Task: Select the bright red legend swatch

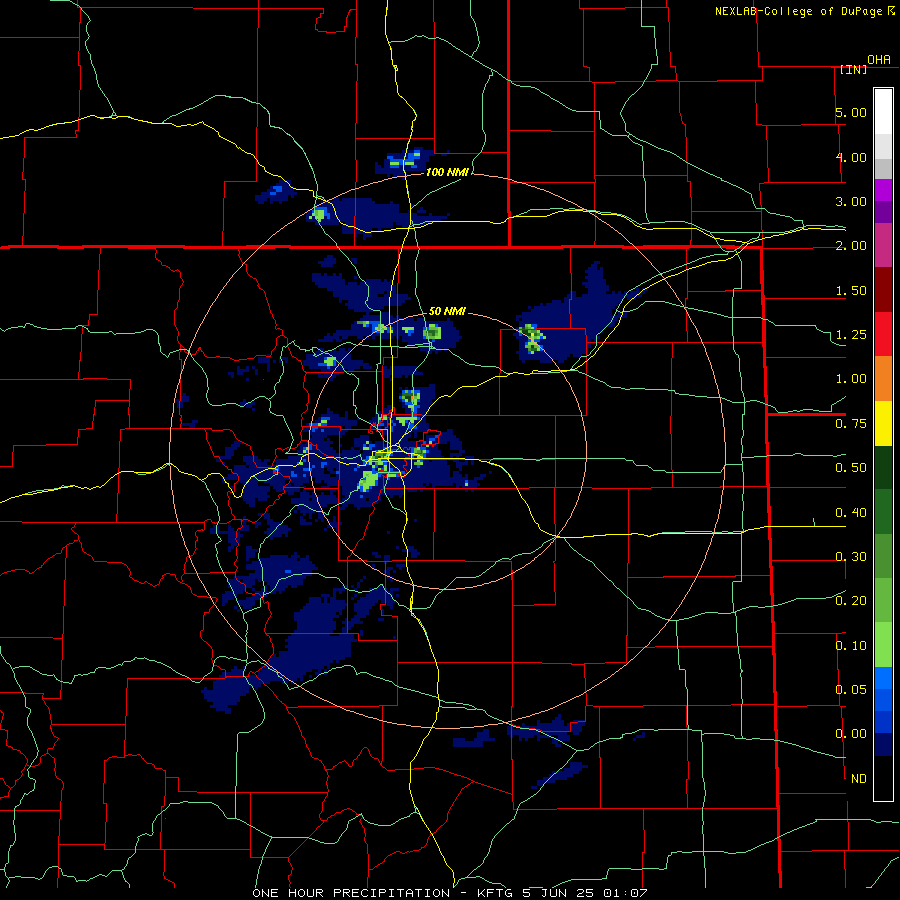Action: pyautogui.click(x=883, y=334)
